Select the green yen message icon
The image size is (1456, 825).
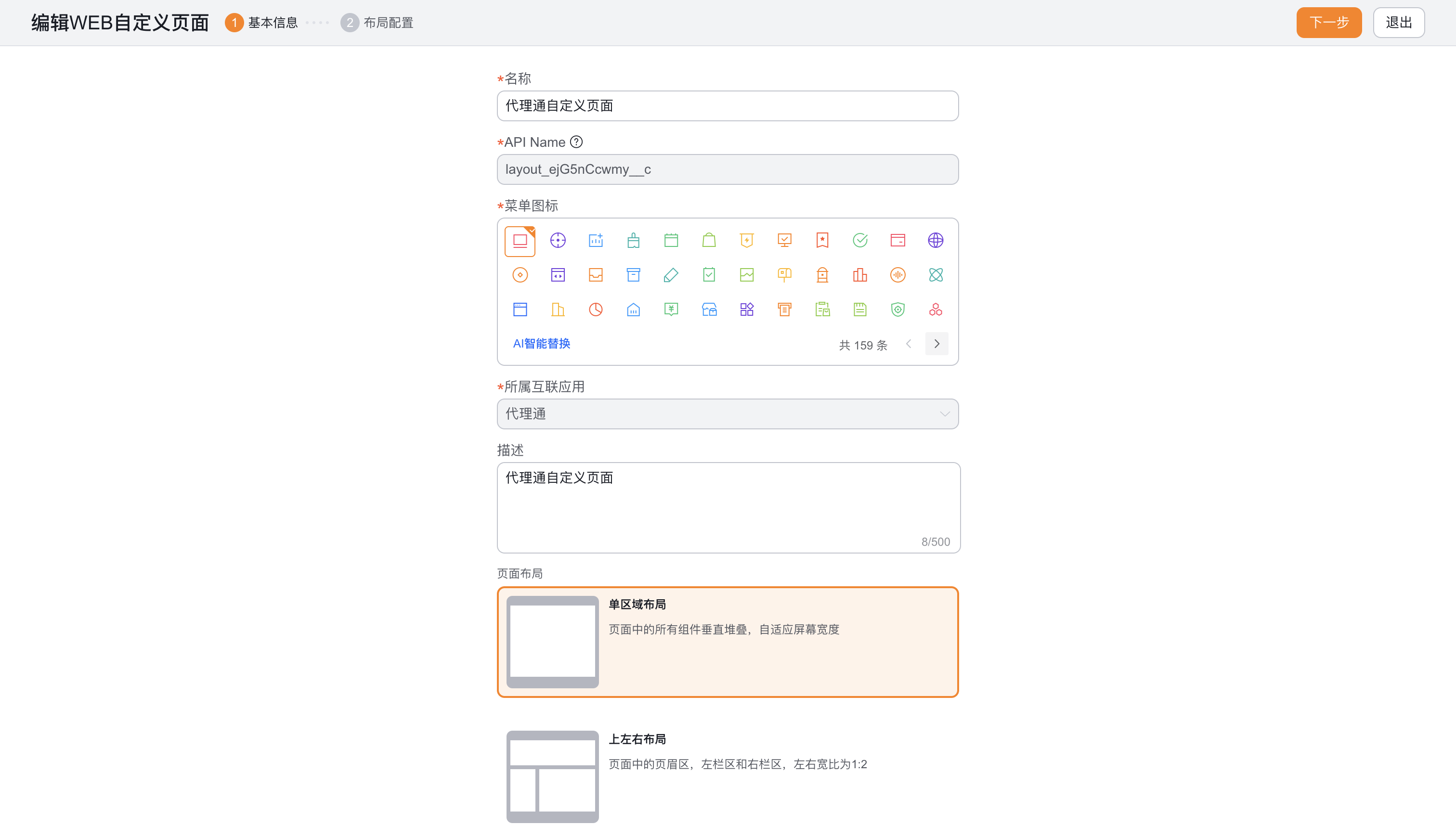pyautogui.click(x=671, y=310)
